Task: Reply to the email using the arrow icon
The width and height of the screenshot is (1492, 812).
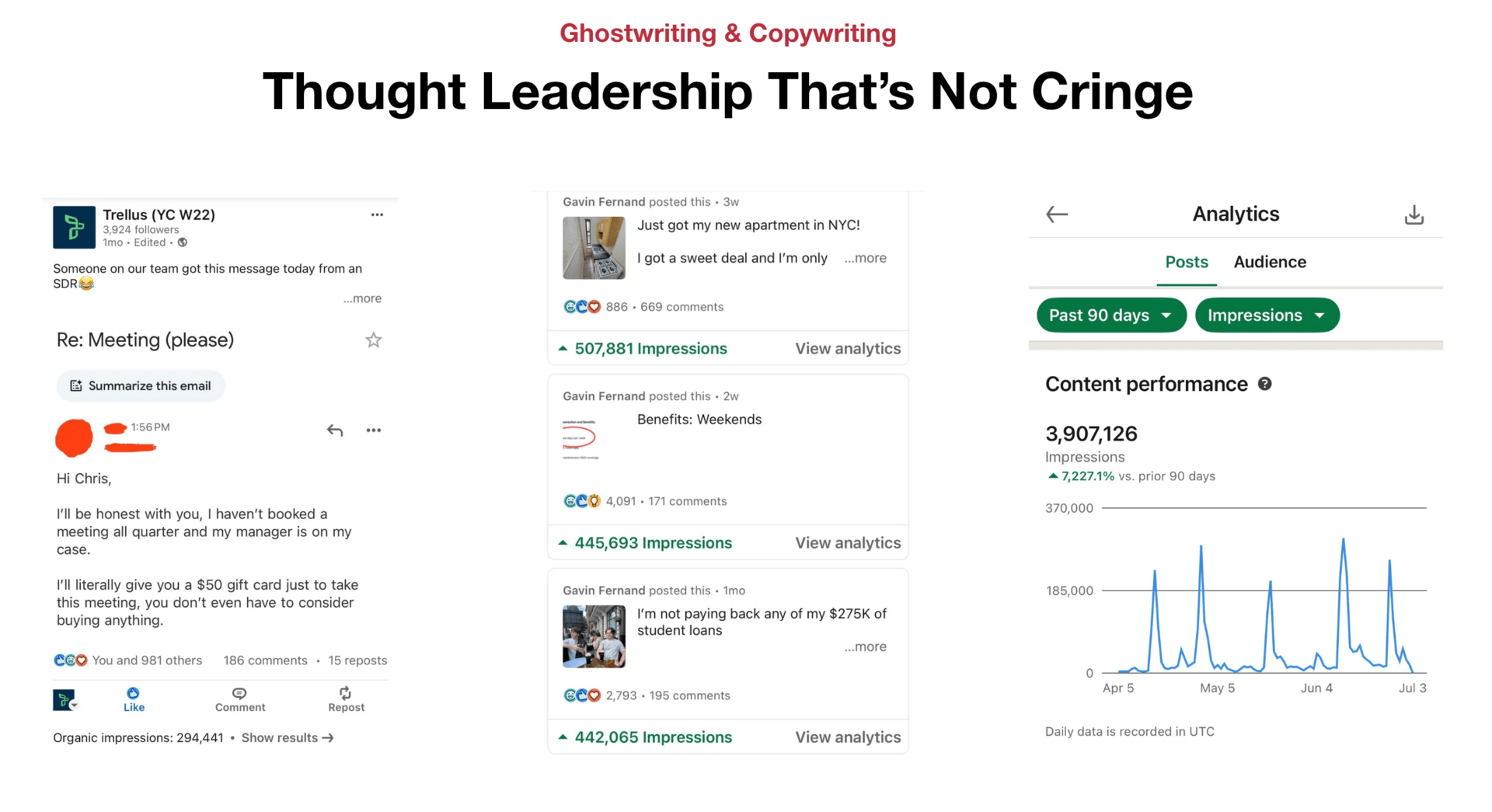Action: click(x=335, y=430)
